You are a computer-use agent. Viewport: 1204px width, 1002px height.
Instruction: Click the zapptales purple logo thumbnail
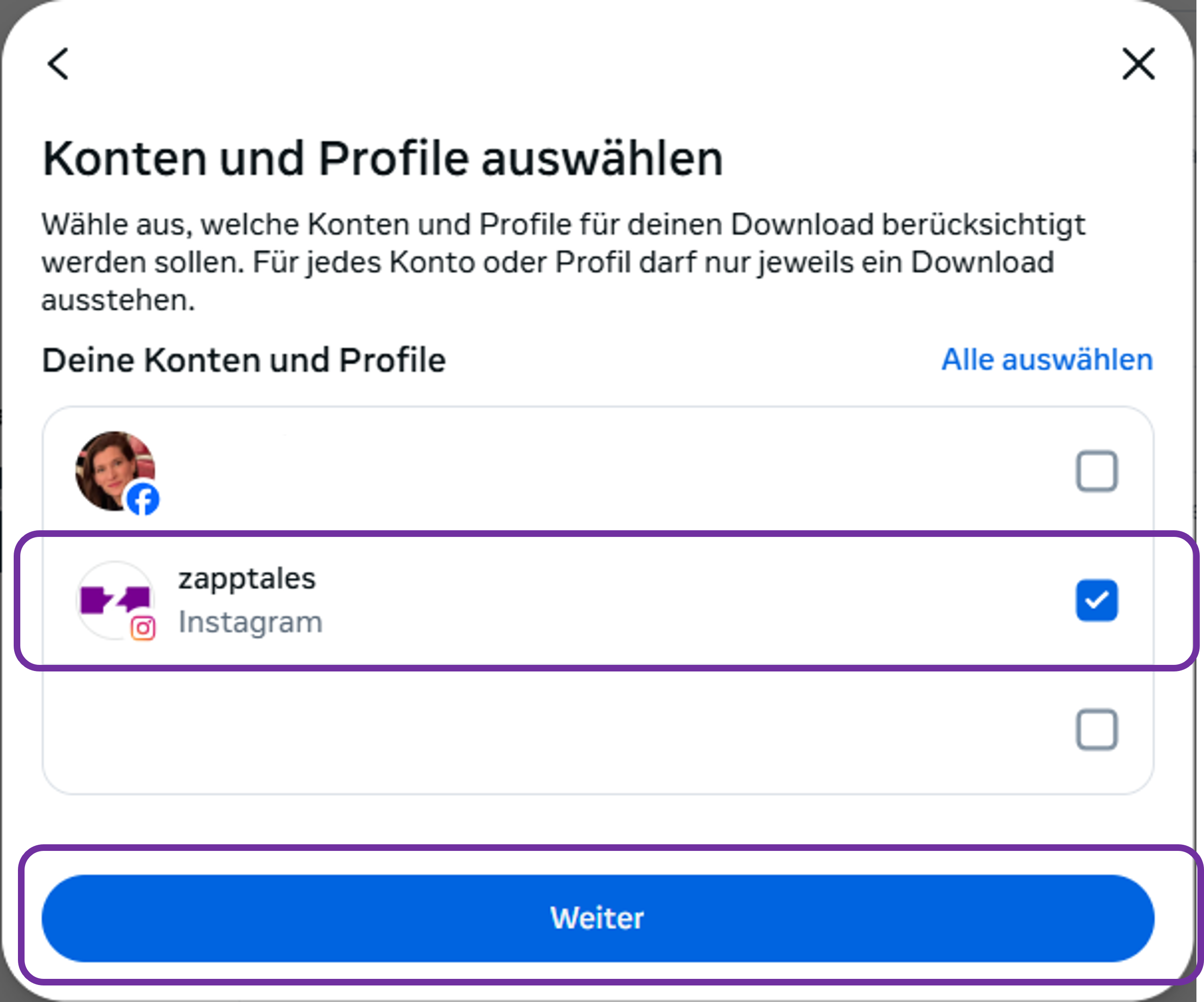pos(115,601)
